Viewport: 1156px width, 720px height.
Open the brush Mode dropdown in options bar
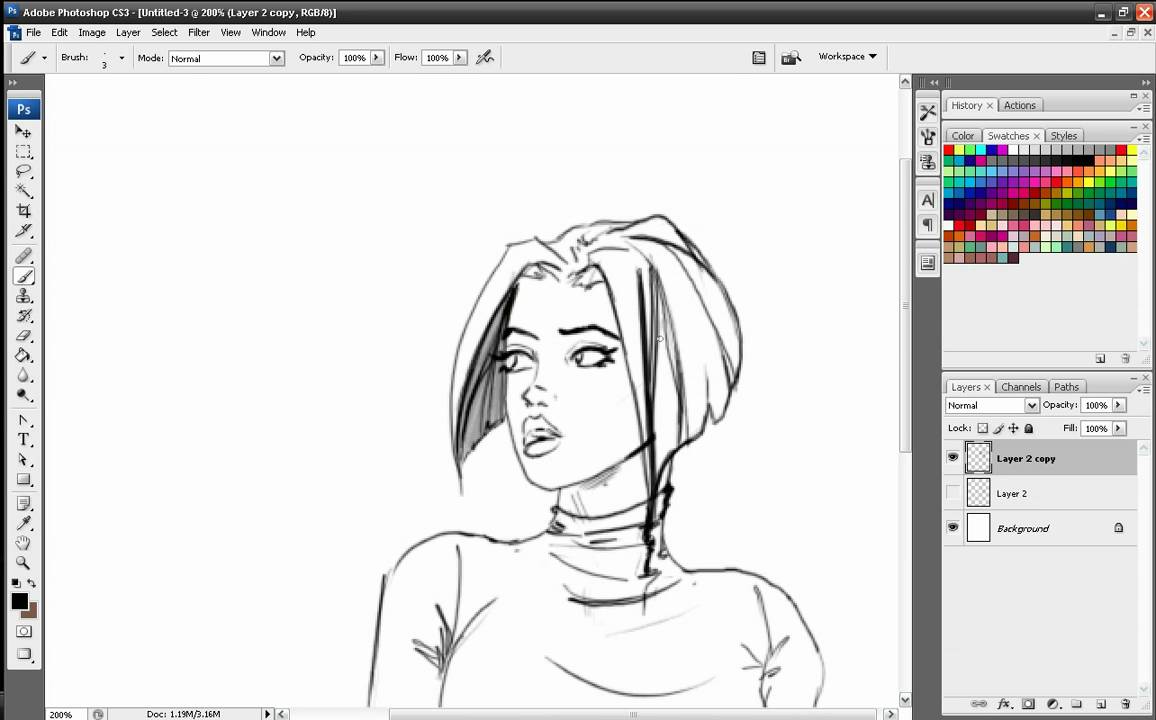click(276, 58)
